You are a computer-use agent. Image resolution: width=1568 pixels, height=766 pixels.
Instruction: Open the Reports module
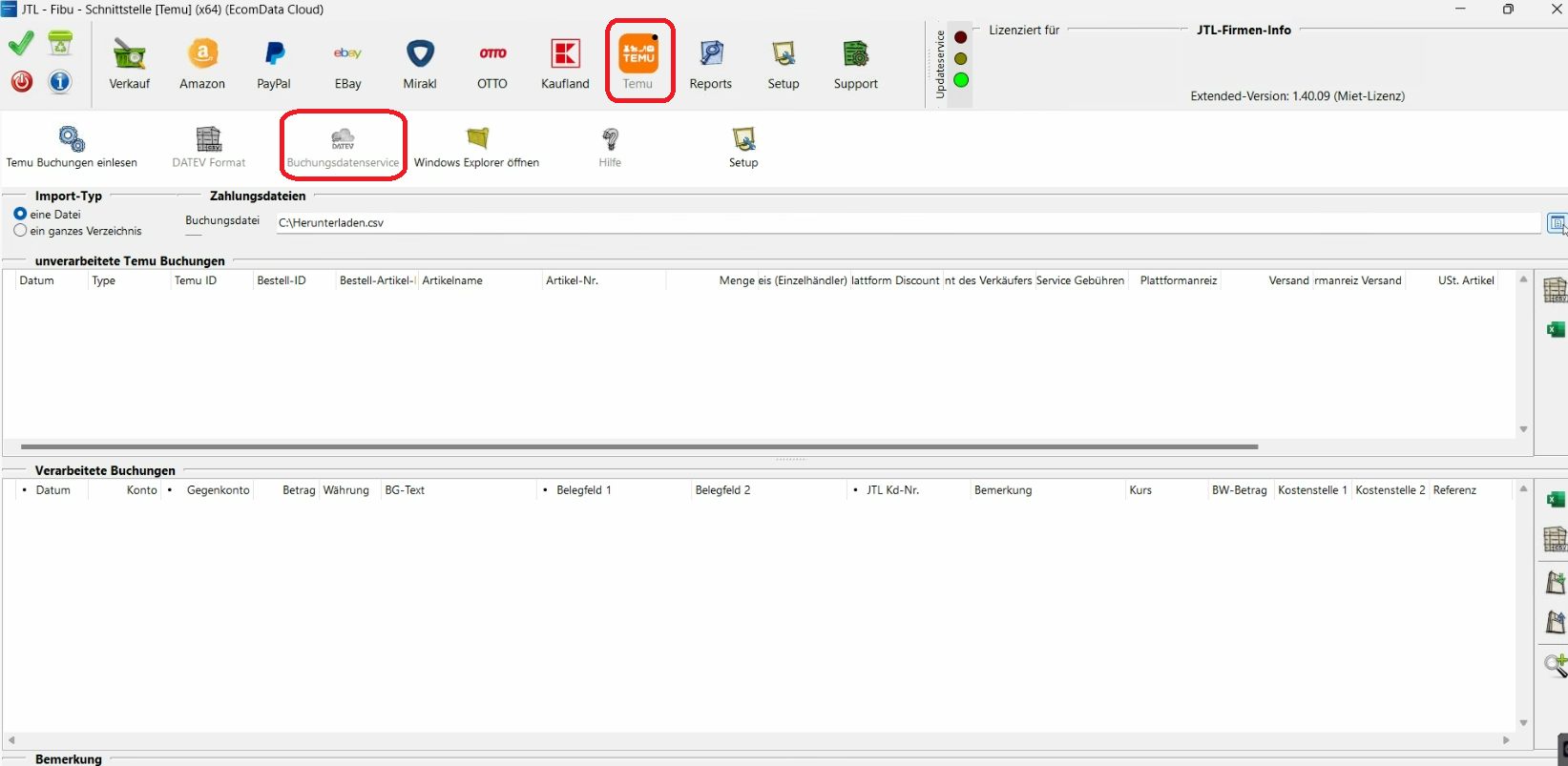(710, 63)
